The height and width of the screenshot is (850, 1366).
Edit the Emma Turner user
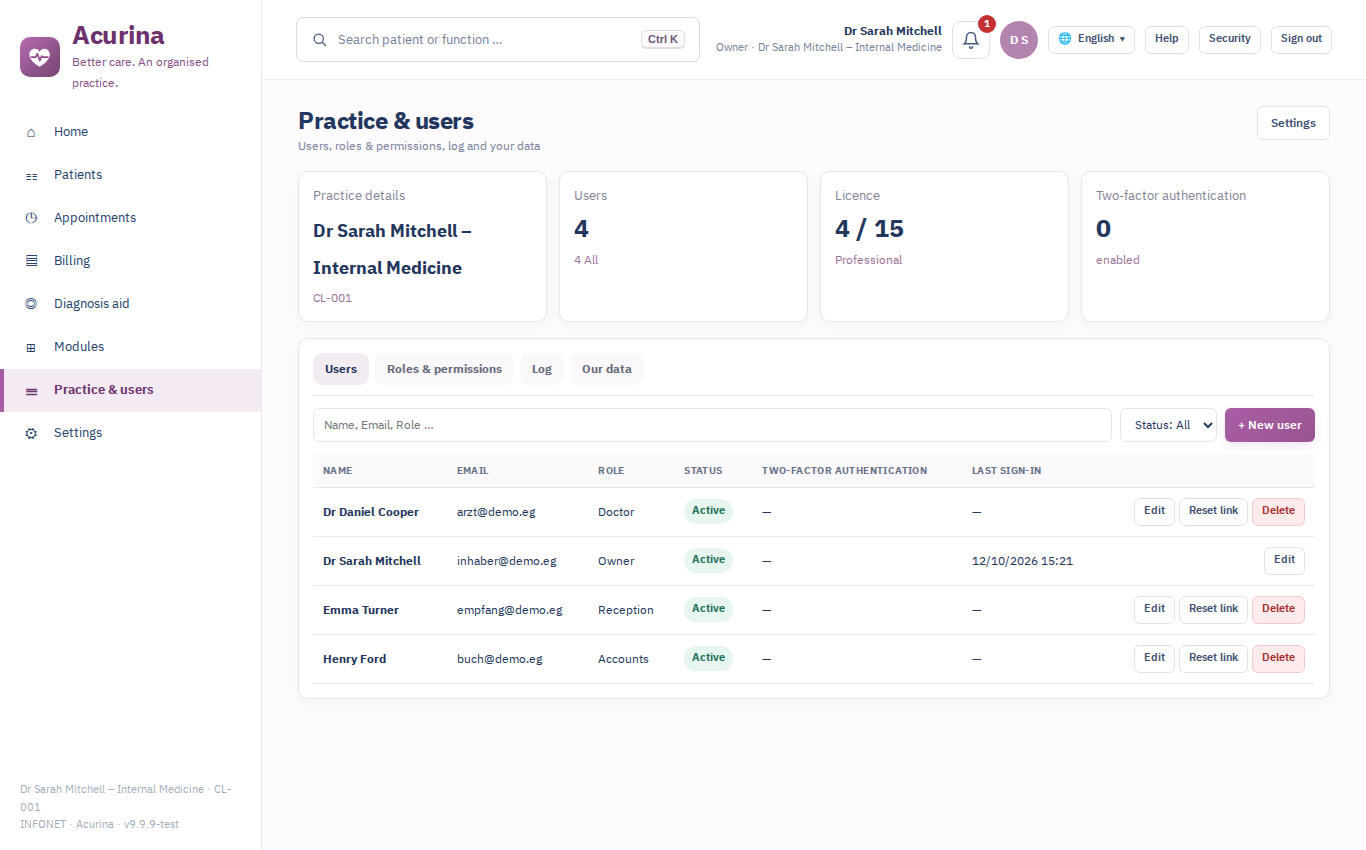(1154, 609)
